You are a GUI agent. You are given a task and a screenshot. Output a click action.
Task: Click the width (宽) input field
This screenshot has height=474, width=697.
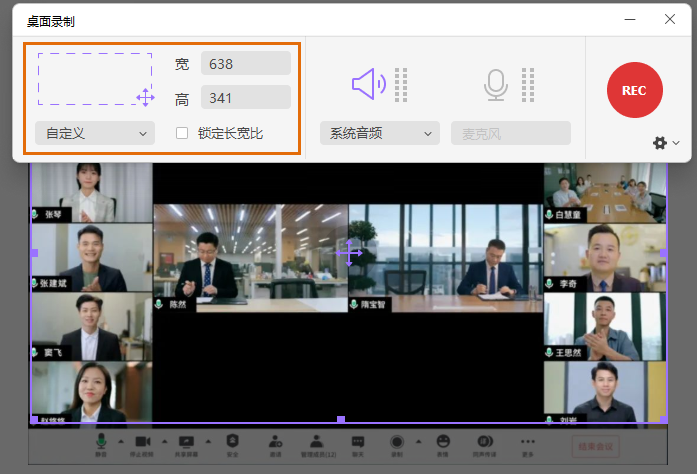click(x=245, y=63)
